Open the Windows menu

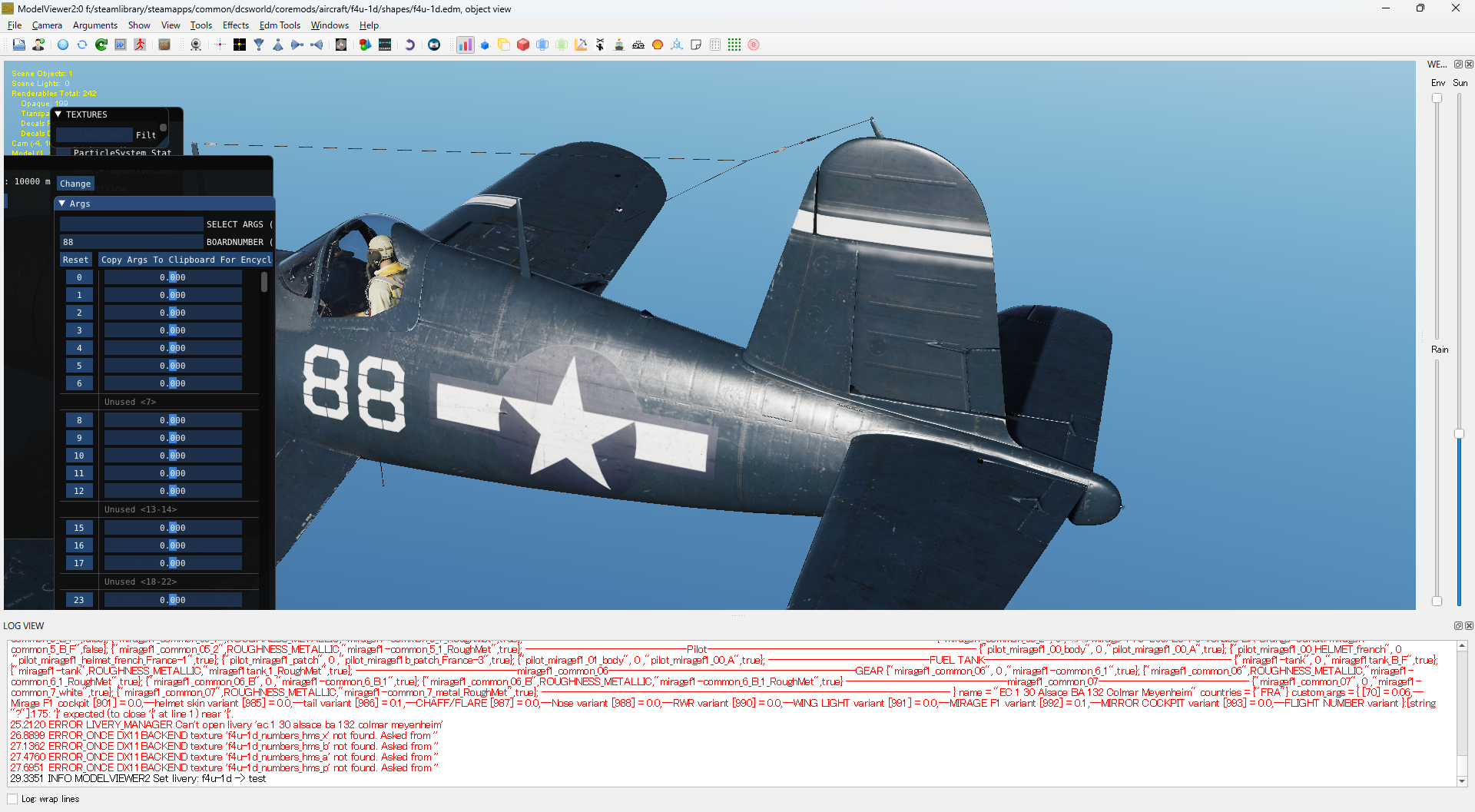[330, 25]
